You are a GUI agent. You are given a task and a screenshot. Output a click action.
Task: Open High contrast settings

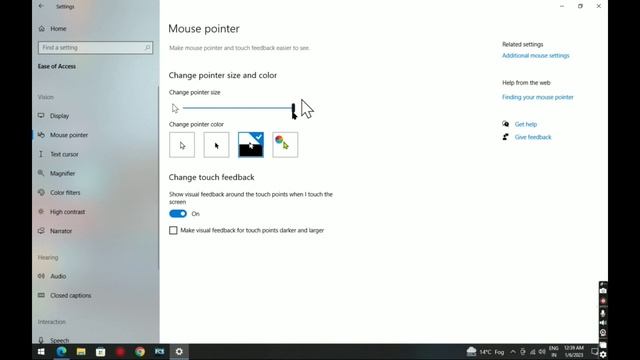pyautogui.click(x=67, y=212)
